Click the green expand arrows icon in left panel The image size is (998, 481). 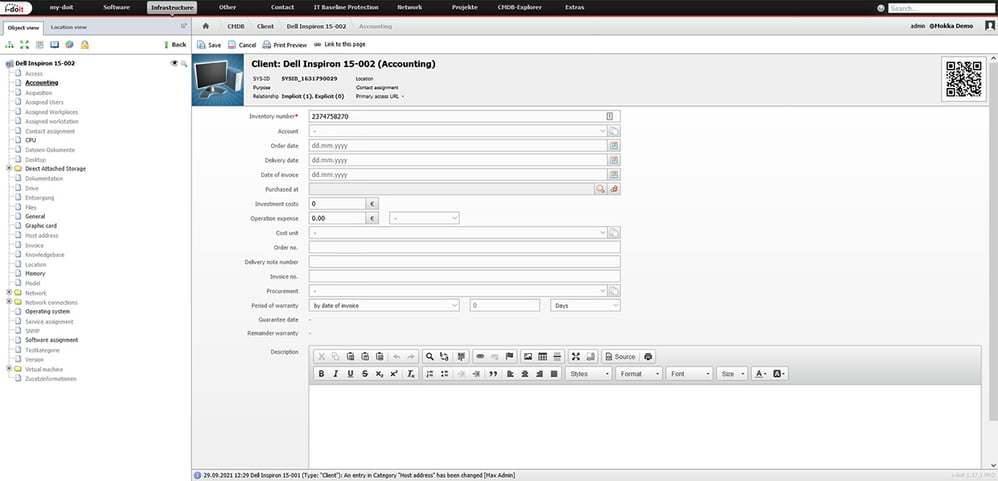24,45
